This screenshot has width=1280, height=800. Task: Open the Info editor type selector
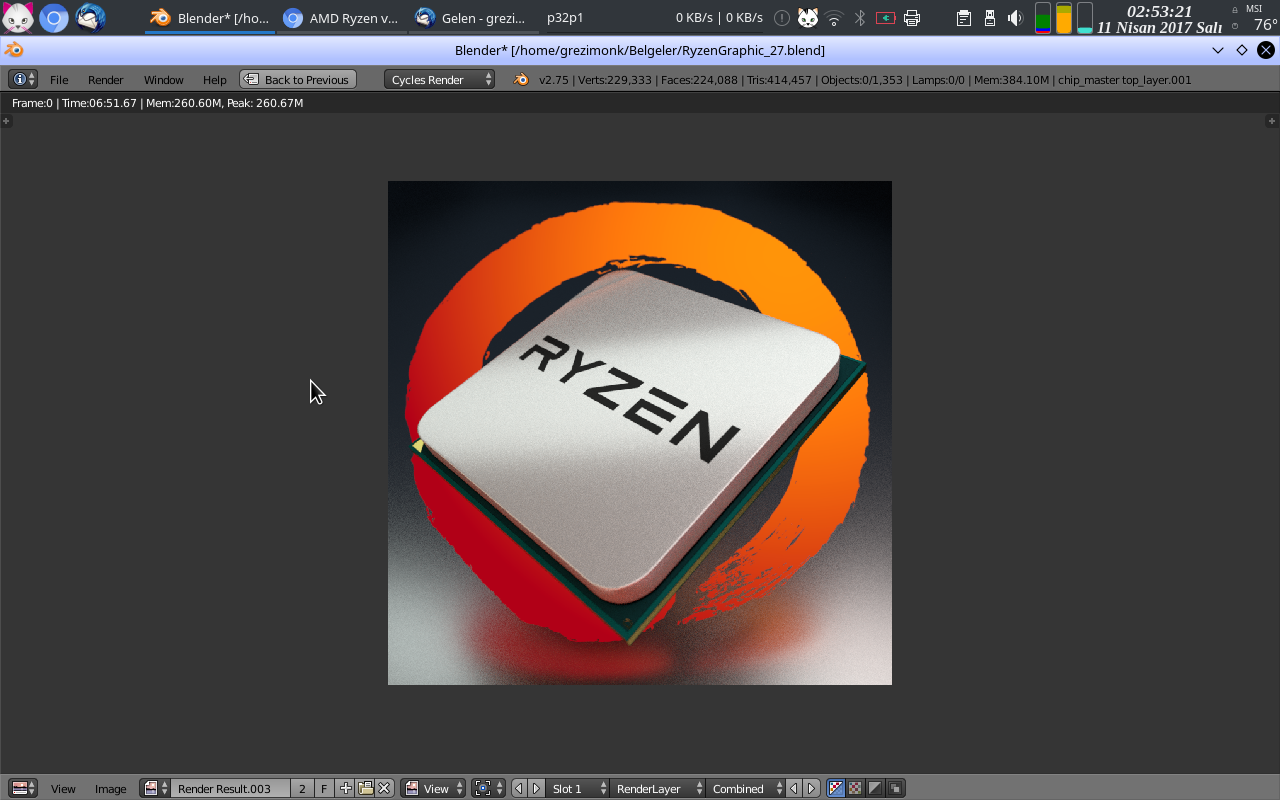click(22, 79)
